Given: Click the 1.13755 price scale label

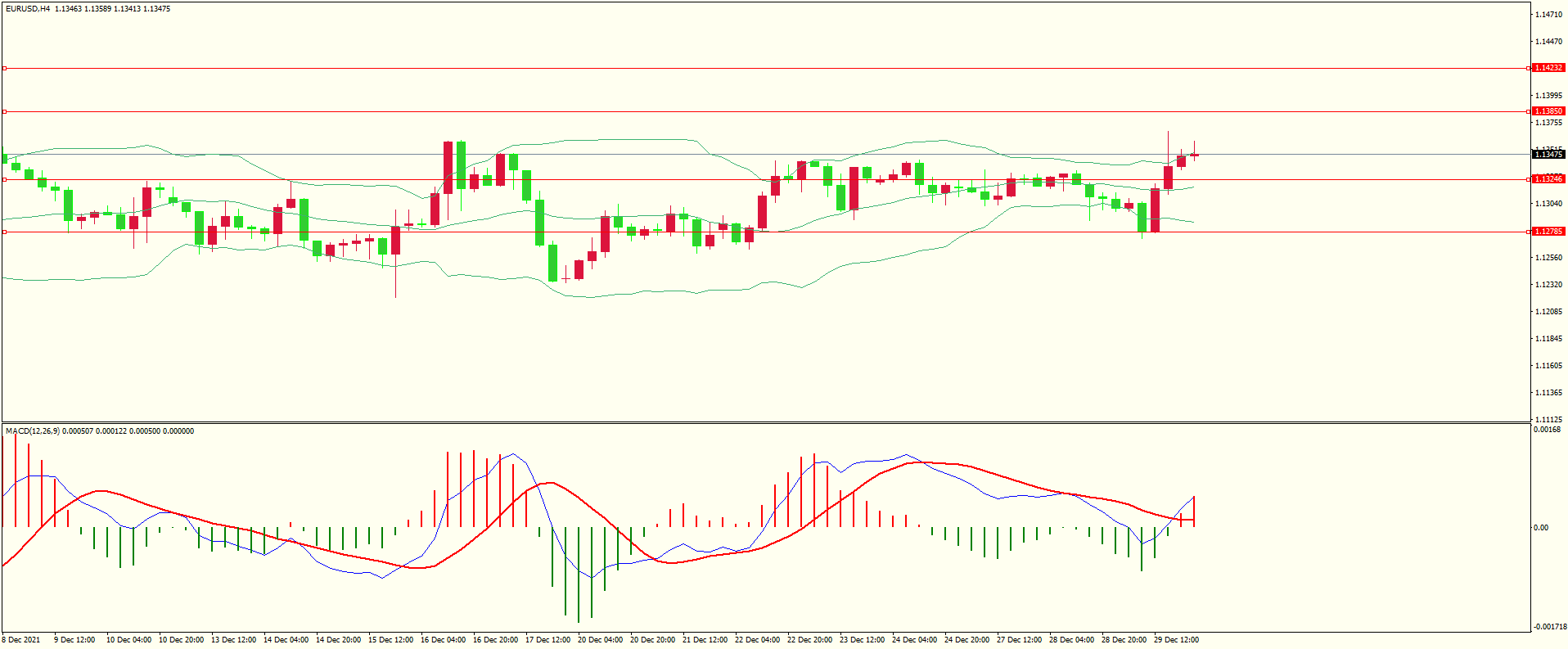Looking at the screenshot, I should pos(1548,123).
